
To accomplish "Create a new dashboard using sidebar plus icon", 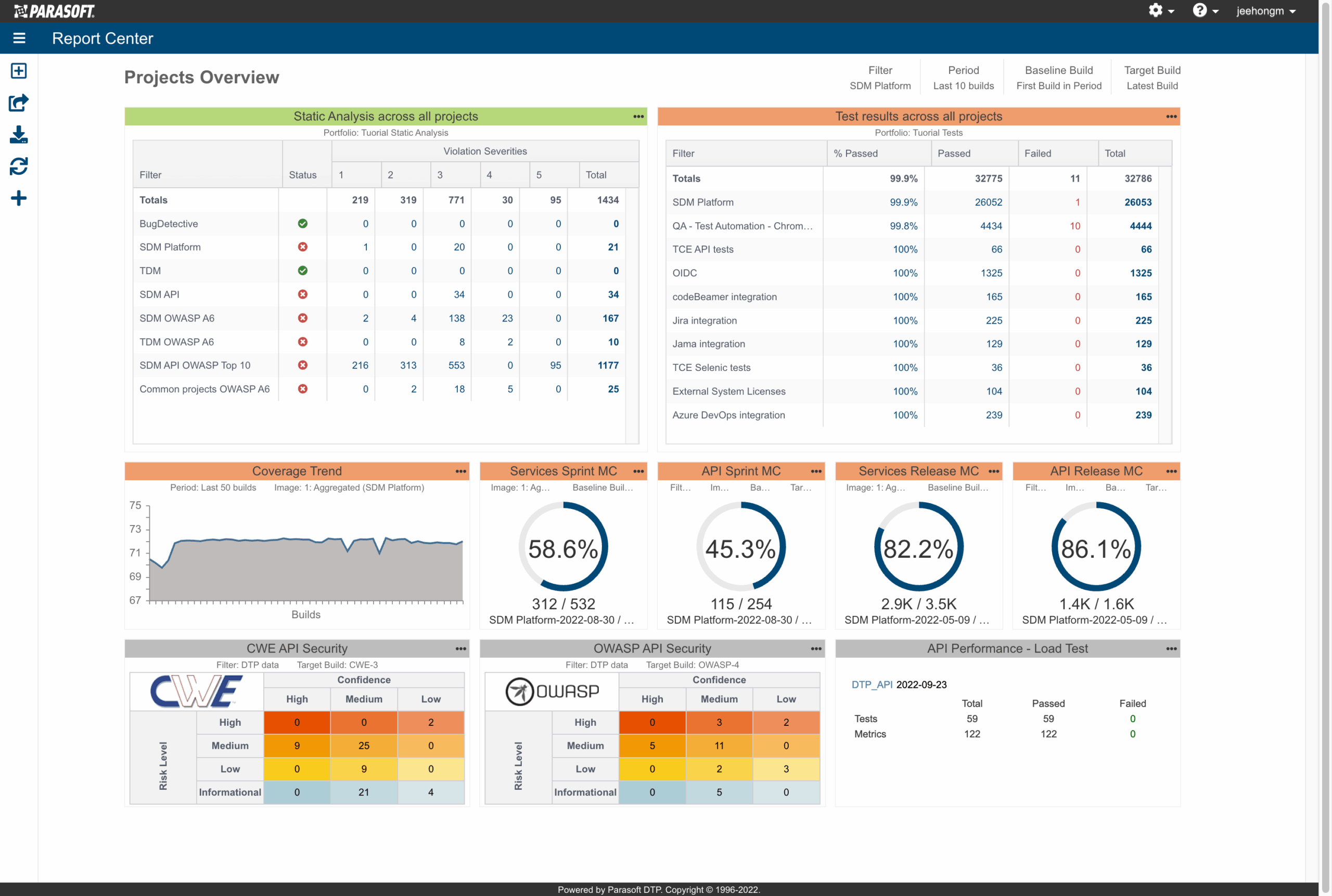I will coord(19,70).
